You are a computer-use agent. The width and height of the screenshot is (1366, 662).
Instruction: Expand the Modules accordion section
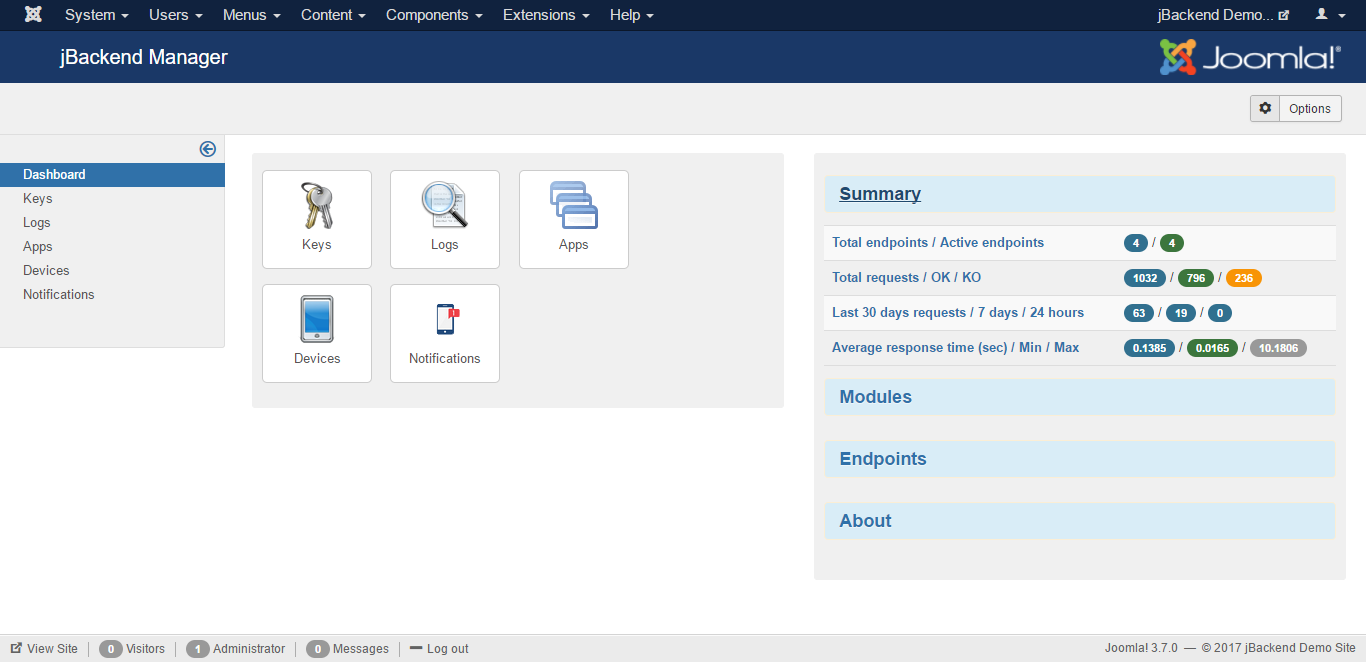pos(1080,397)
